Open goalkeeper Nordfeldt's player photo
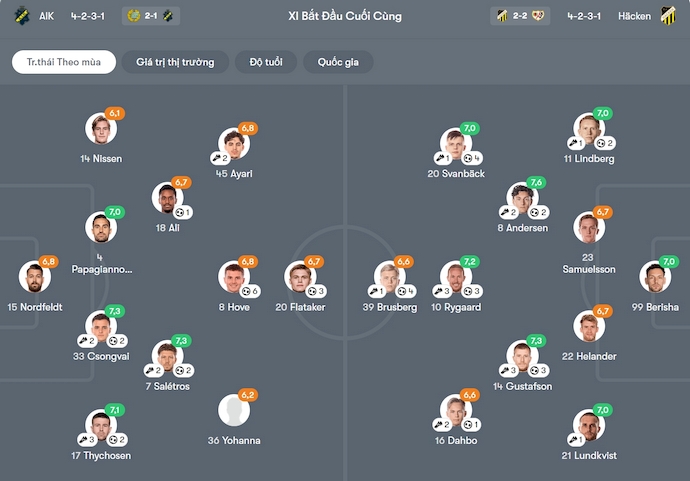690x481 pixels. (34, 277)
